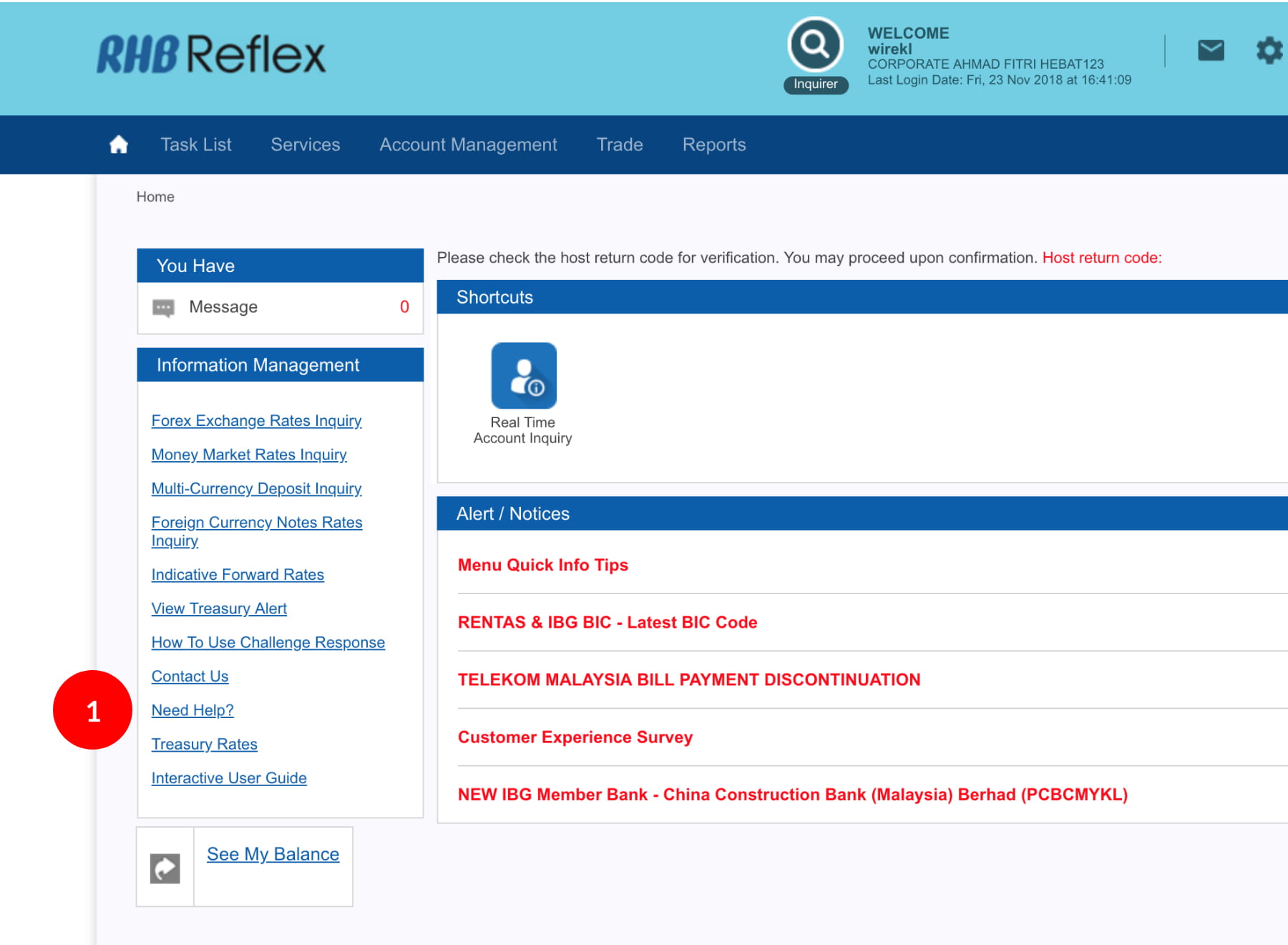This screenshot has width=1288, height=945.
Task: Expand the Account Management menu
Action: tap(468, 145)
